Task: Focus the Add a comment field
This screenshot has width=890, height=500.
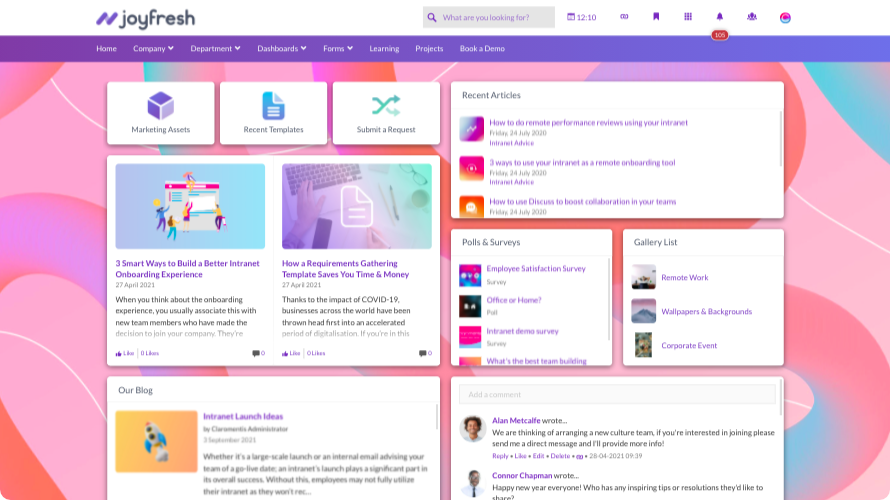Action: (617, 394)
